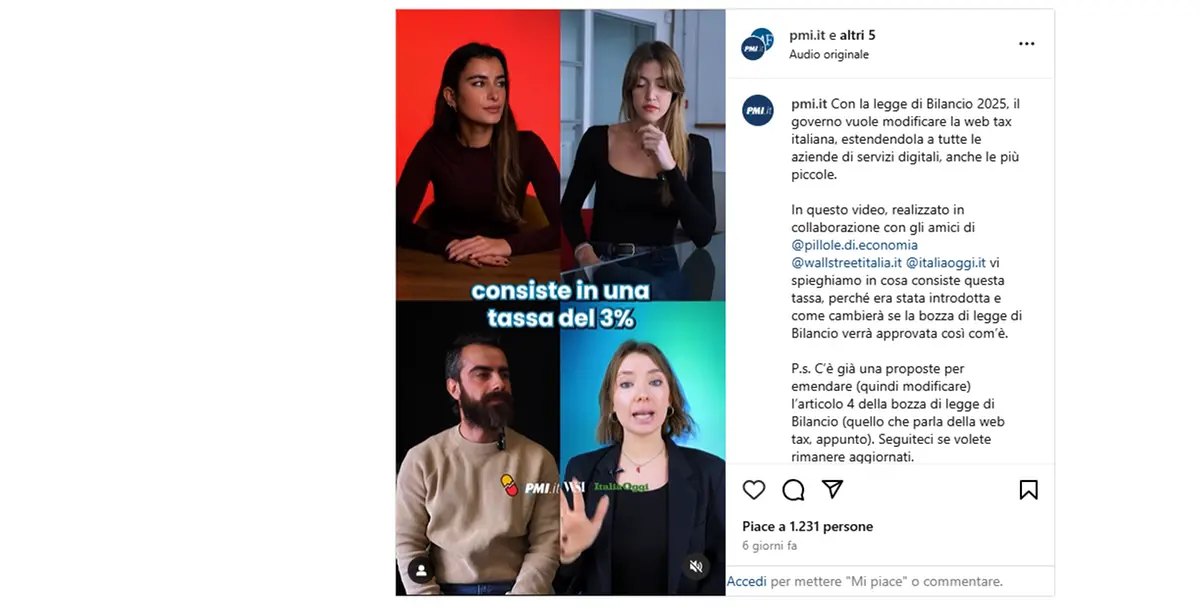The width and height of the screenshot is (1200, 609).
Task: Open comments with the speech bubble icon
Action: pos(794,489)
